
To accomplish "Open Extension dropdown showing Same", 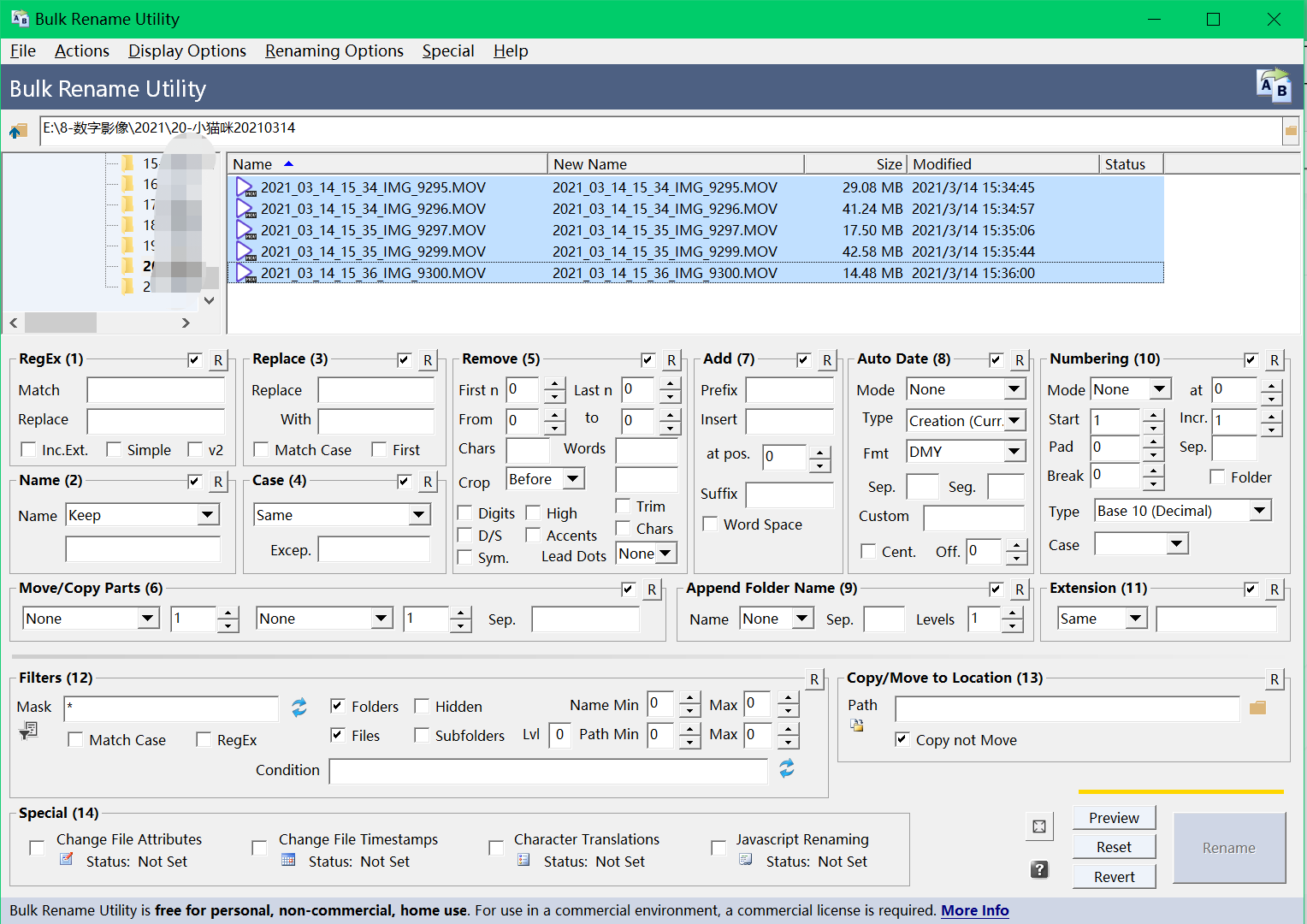I will 1103,619.
